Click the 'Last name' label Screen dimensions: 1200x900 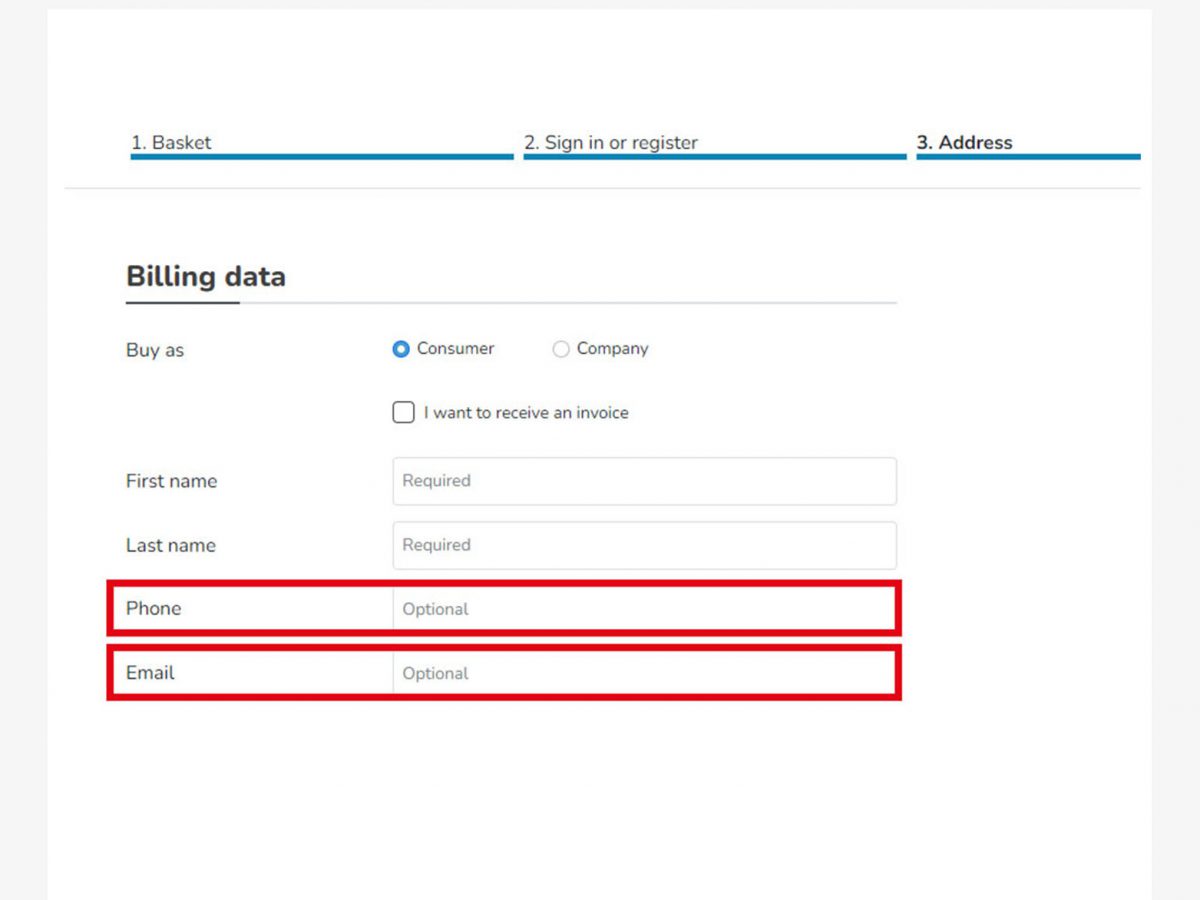171,545
